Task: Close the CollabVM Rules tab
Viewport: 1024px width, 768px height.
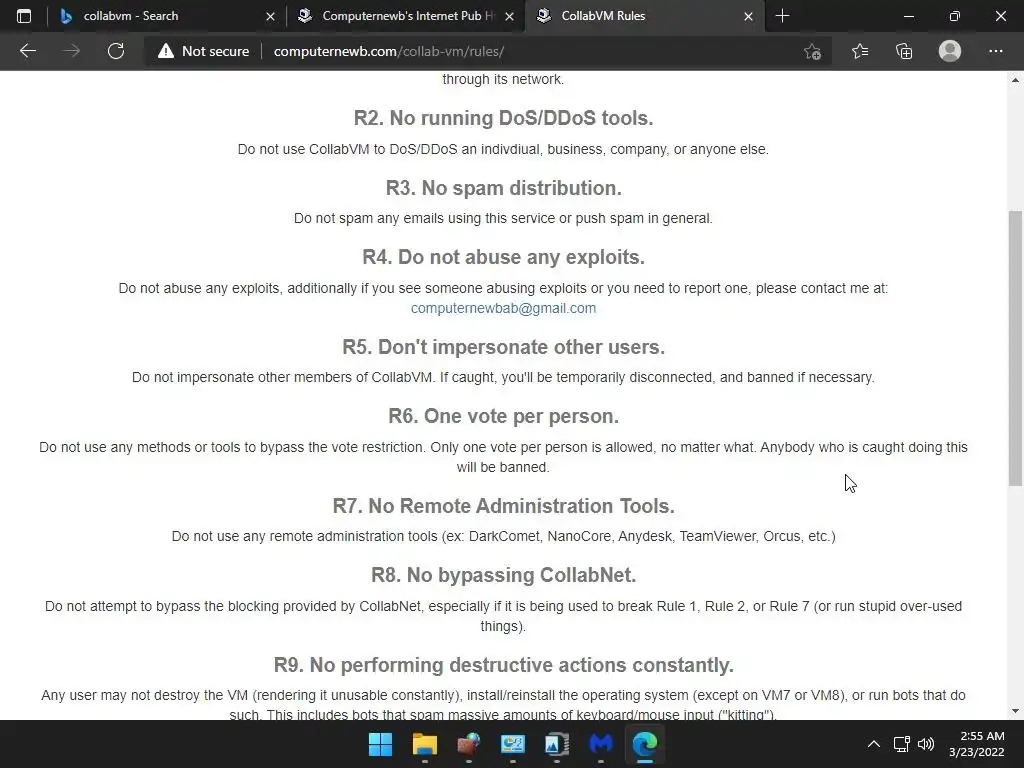Action: 748,16
